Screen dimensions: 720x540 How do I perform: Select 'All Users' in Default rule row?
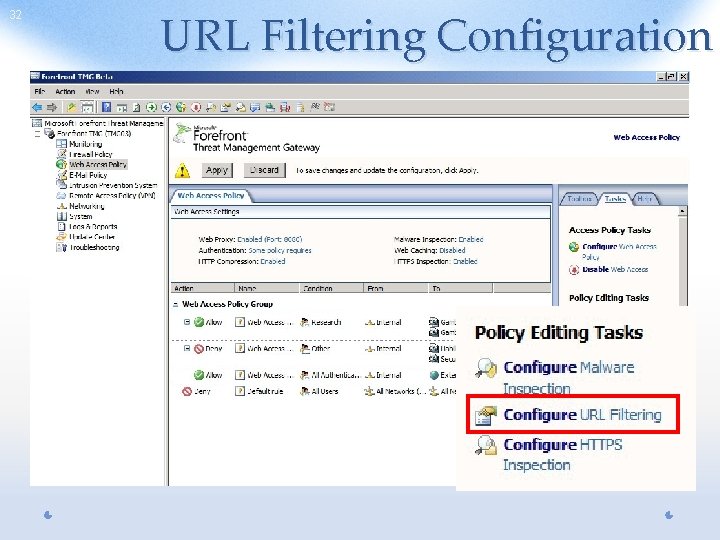point(325,391)
